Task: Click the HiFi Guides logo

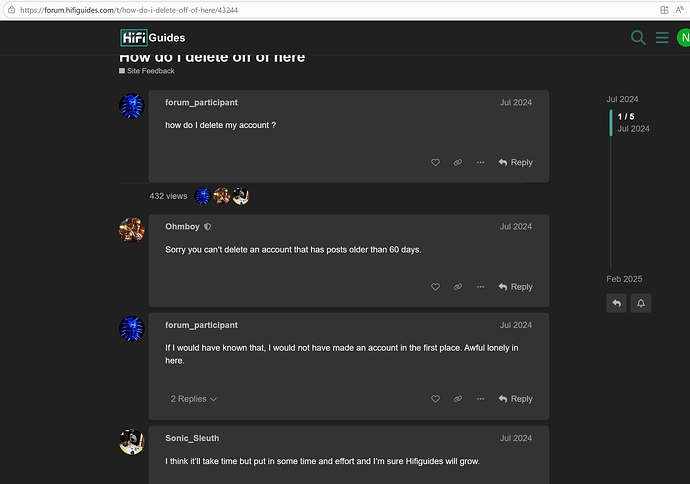Action: coord(152,38)
